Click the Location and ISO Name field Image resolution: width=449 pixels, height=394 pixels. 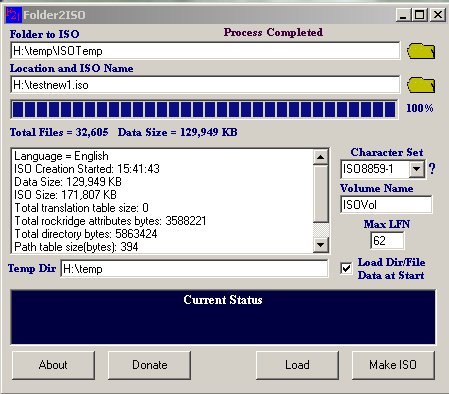click(205, 85)
